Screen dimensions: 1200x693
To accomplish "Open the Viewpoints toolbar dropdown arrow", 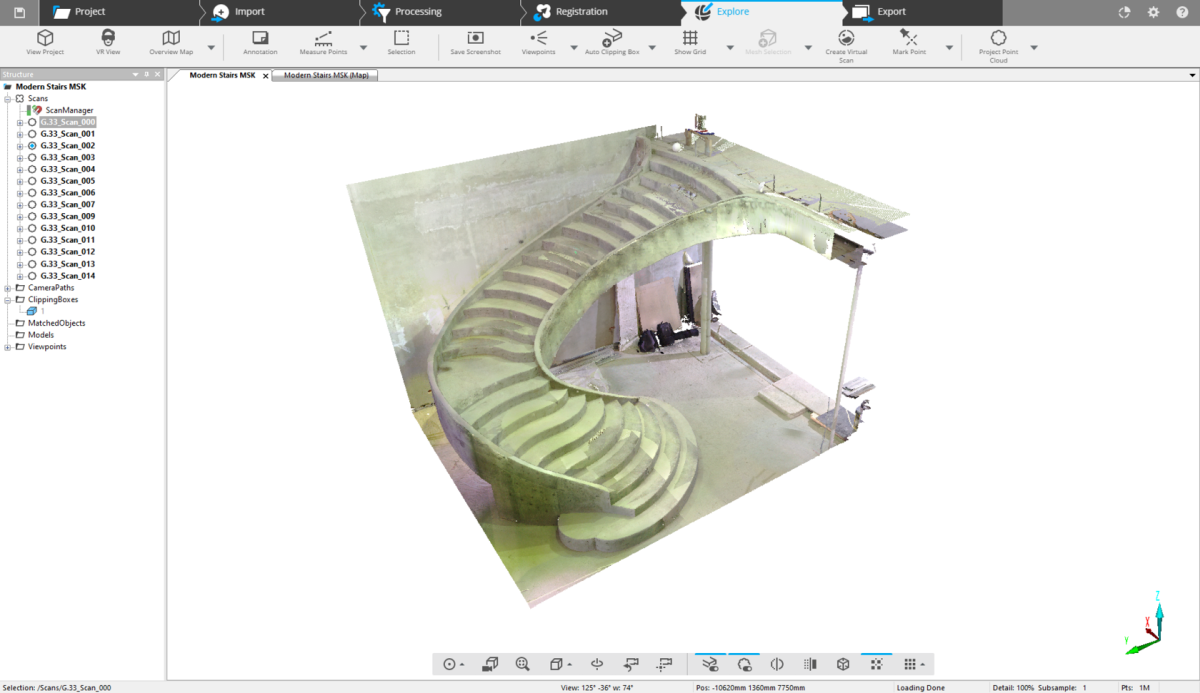I will (x=574, y=47).
